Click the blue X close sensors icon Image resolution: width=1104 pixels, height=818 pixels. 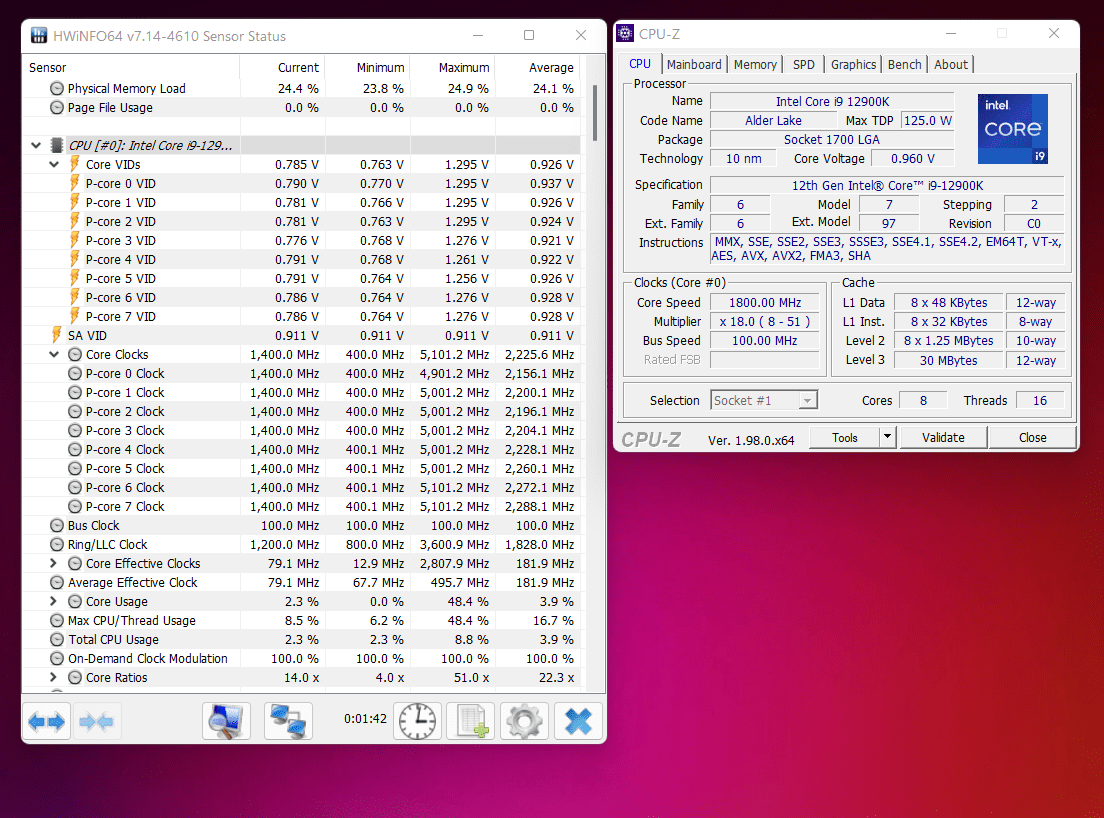tap(578, 721)
